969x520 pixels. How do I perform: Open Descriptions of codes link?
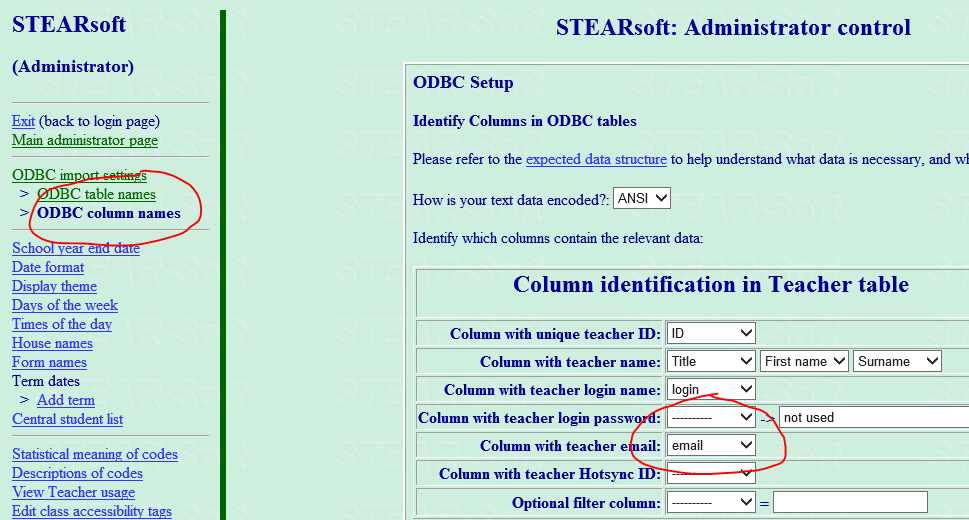77,474
